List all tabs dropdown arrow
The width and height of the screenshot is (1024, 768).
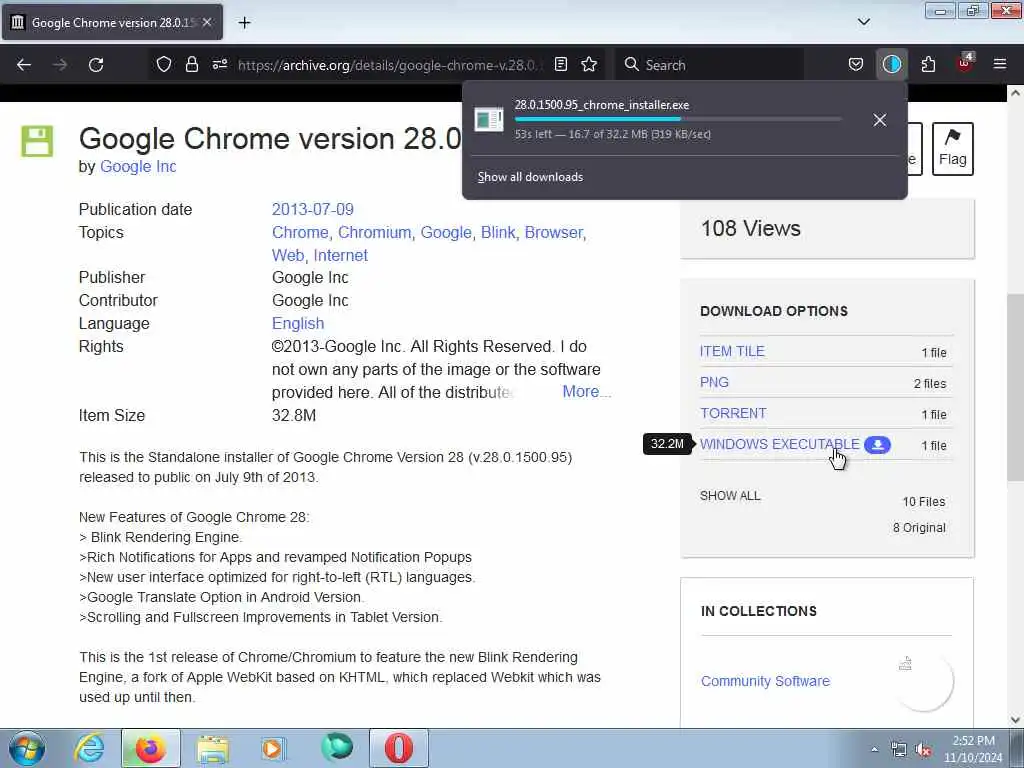point(863,22)
